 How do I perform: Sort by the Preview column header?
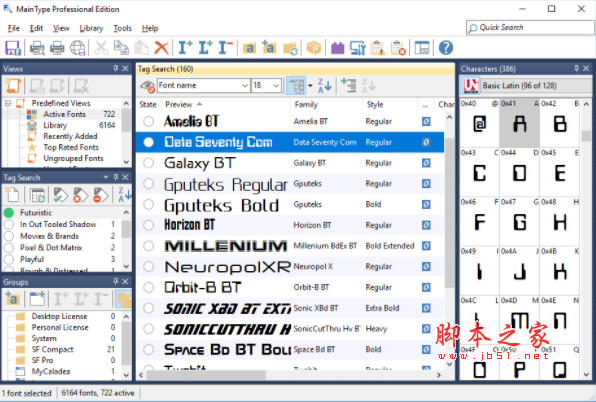point(226,104)
